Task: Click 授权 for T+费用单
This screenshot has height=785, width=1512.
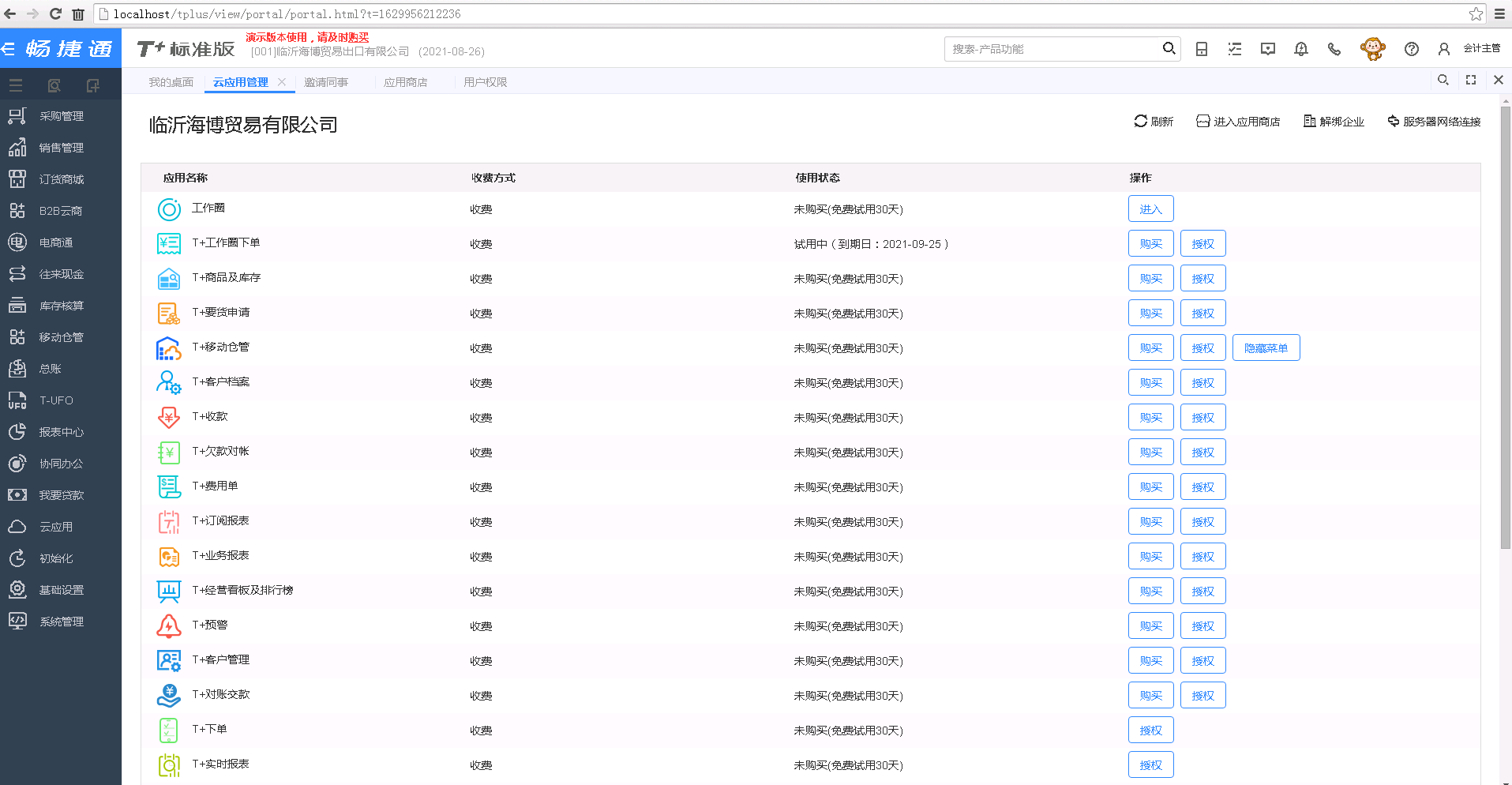Action: click(x=1203, y=487)
